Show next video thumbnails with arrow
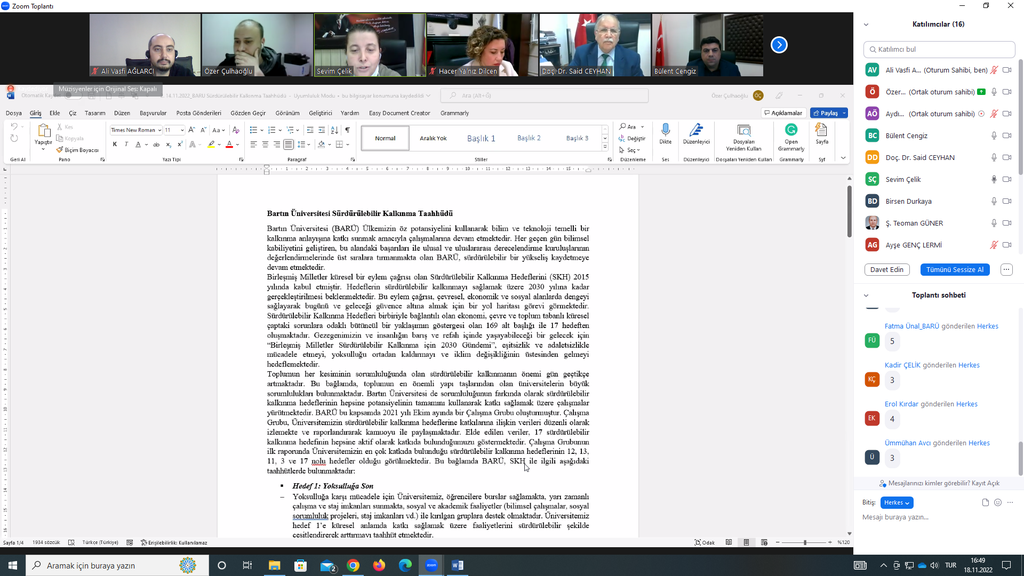This screenshot has width=1024, height=576. [779, 44]
